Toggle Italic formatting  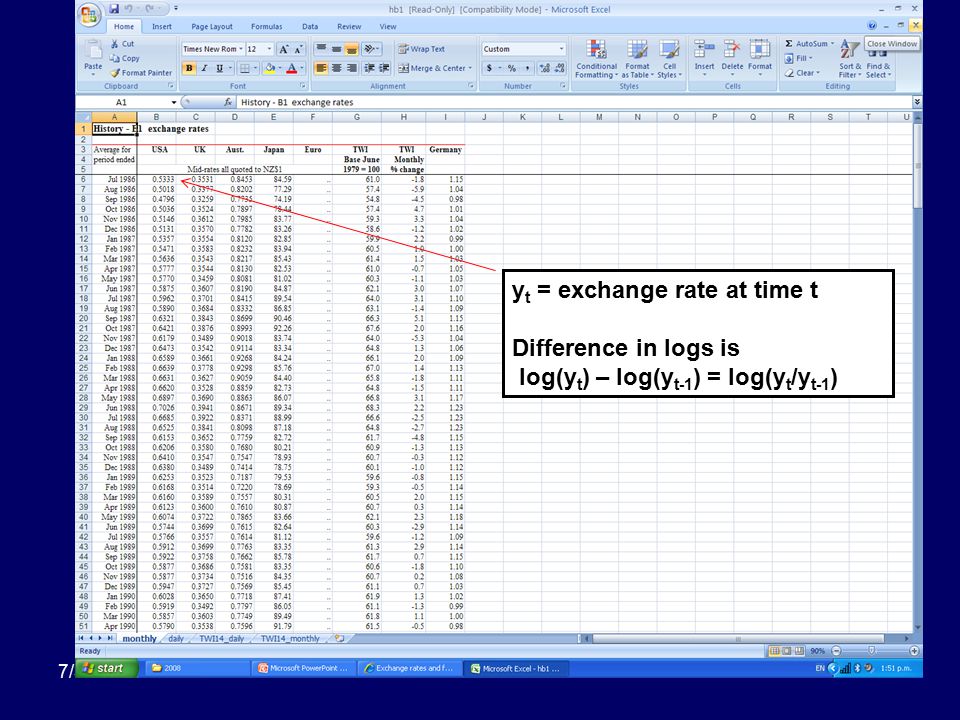pyautogui.click(x=204, y=69)
